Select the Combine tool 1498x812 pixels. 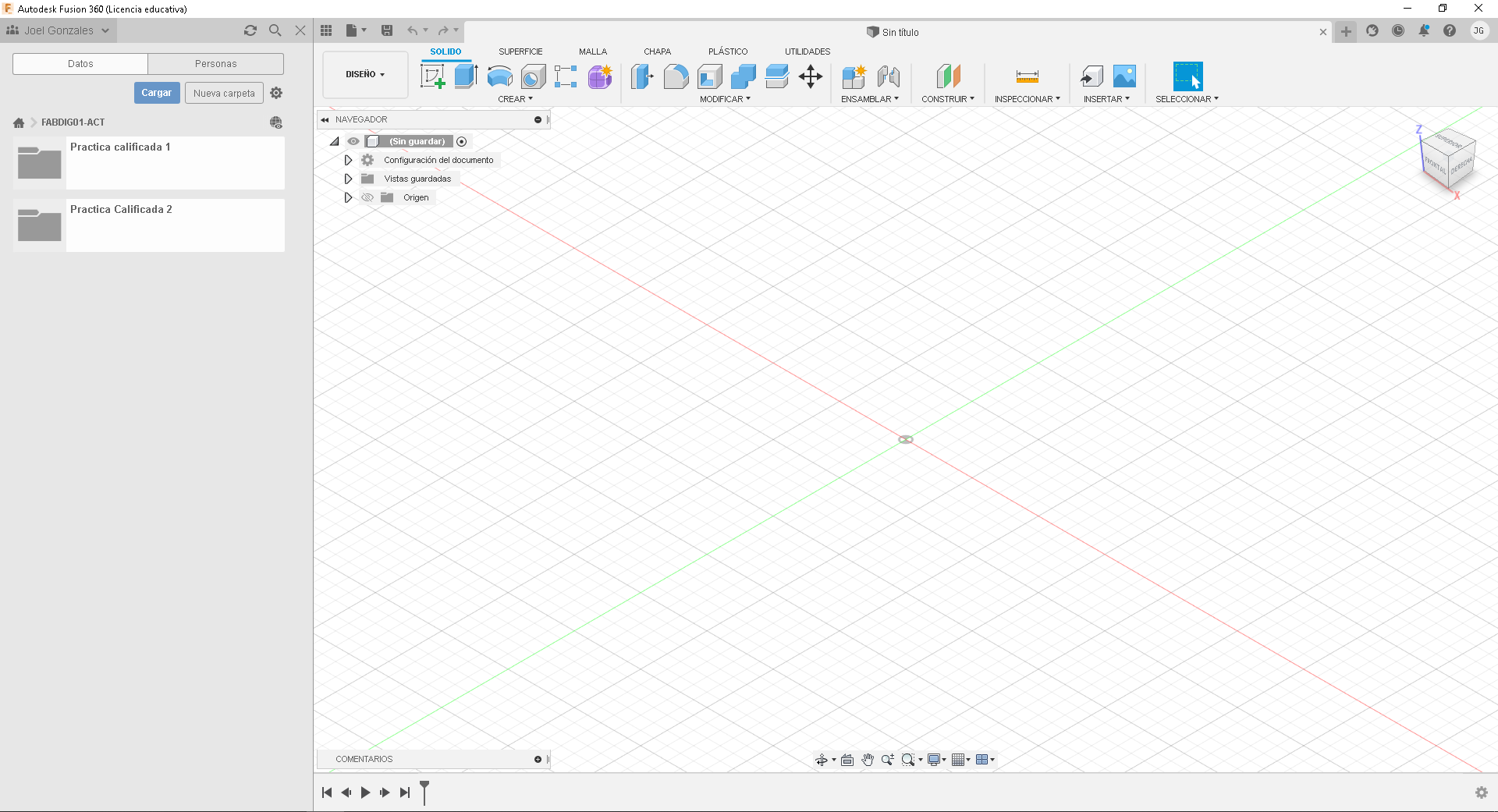point(743,76)
